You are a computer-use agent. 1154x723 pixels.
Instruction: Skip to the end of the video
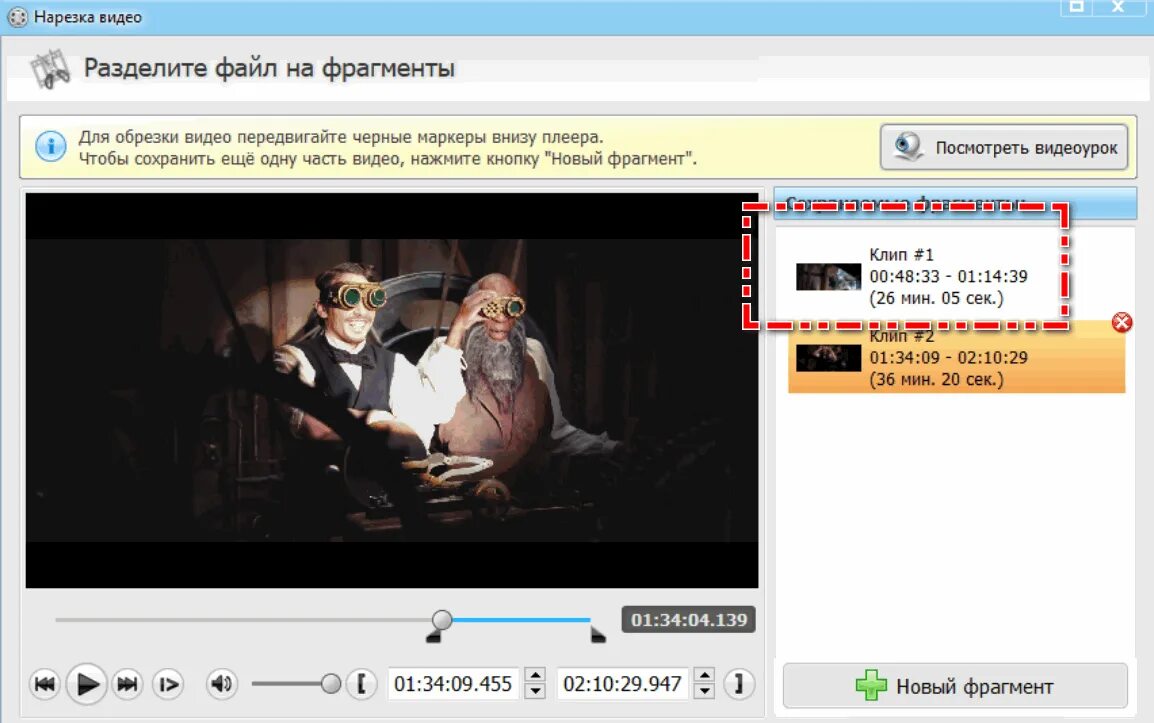click(x=127, y=684)
